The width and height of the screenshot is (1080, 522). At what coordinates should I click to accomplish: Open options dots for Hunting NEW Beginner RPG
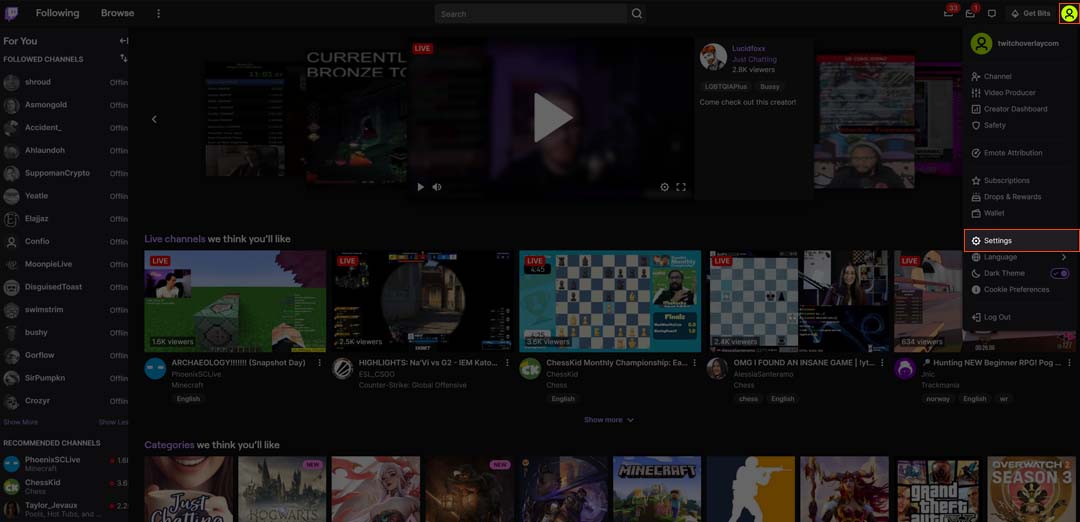(1069, 362)
